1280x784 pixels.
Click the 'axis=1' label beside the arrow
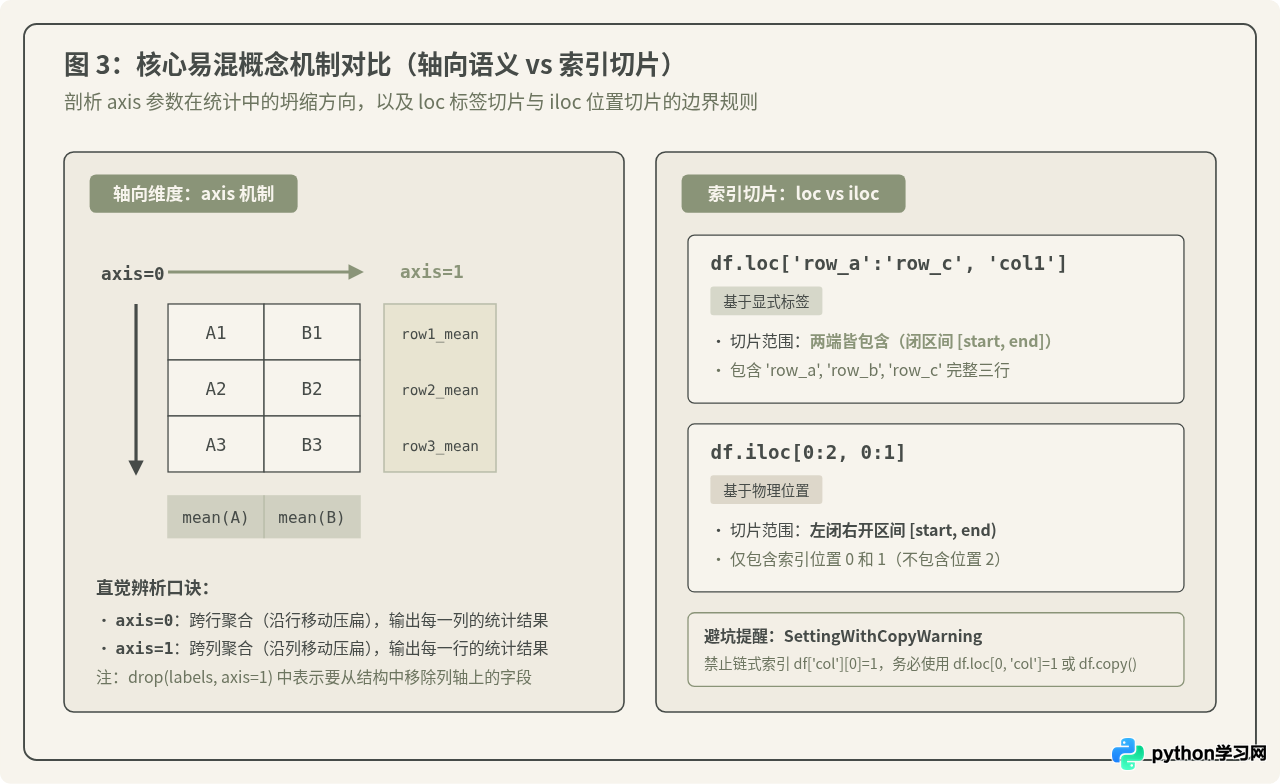tap(431, 272)
